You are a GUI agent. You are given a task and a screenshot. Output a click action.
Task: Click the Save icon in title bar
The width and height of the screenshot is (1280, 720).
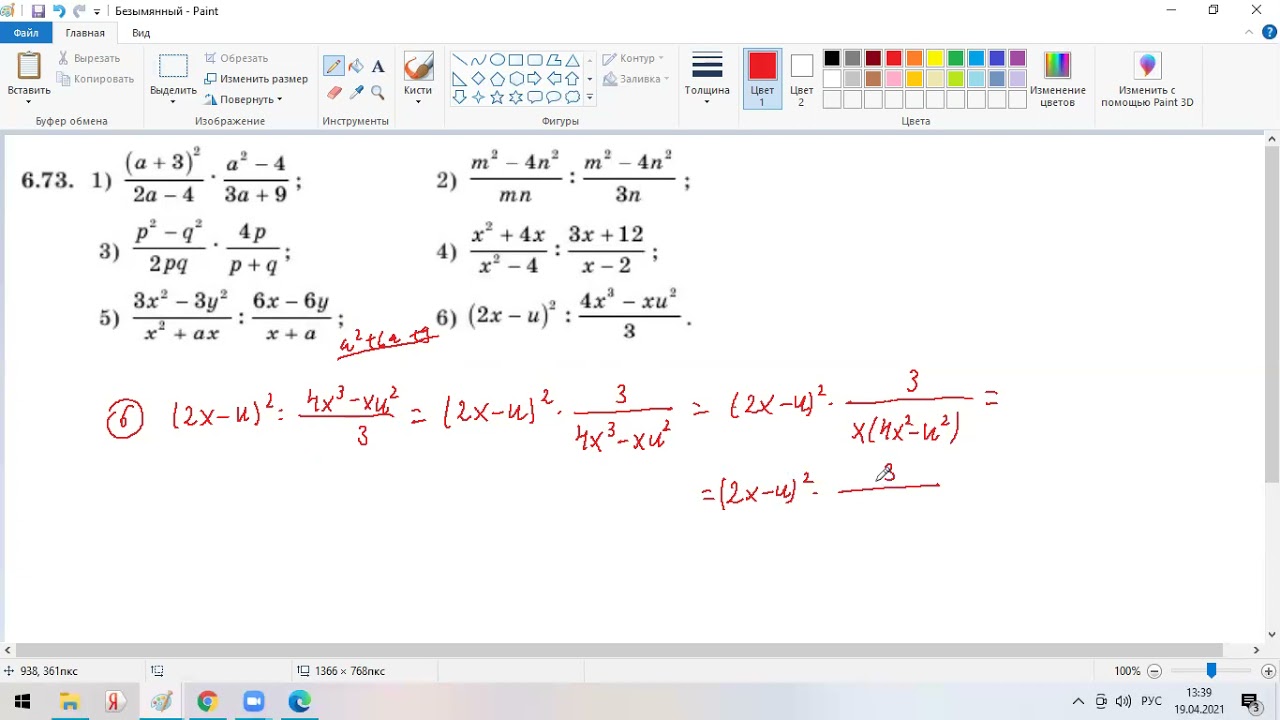(x=38, y=11)
